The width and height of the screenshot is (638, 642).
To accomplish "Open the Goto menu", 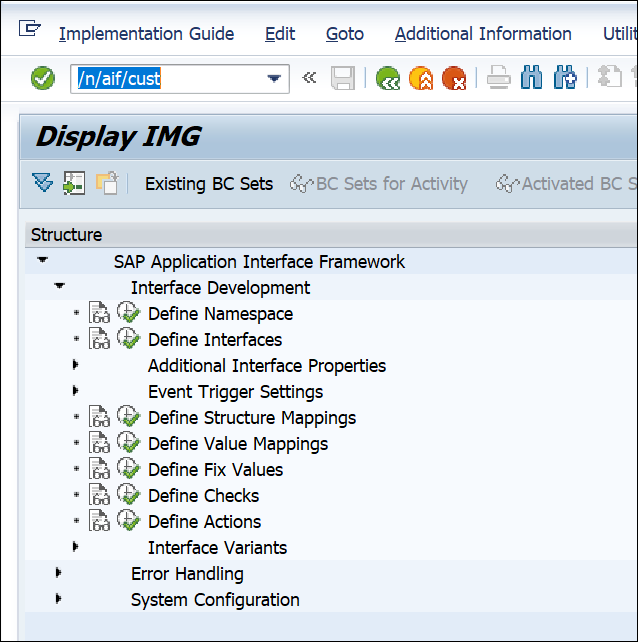I will click(x=345, y=34).
